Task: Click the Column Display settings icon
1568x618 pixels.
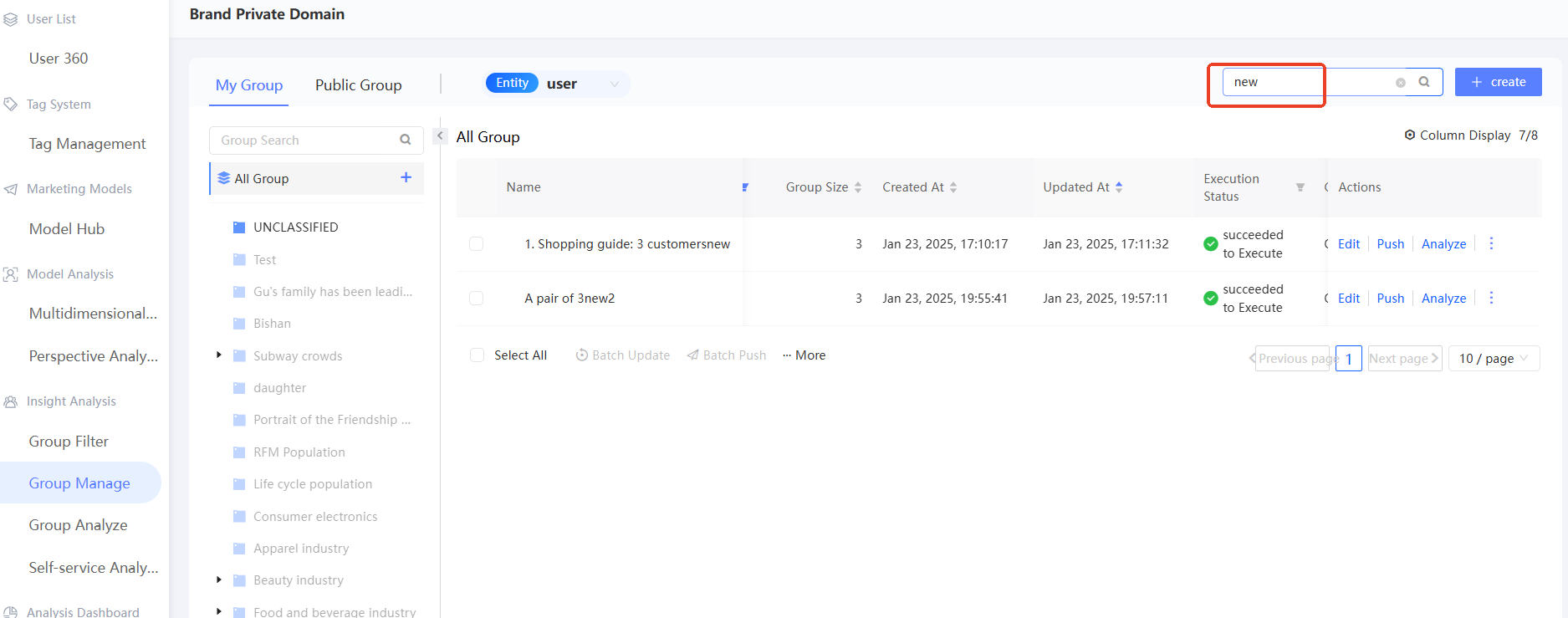Action: coord(1410,135)
